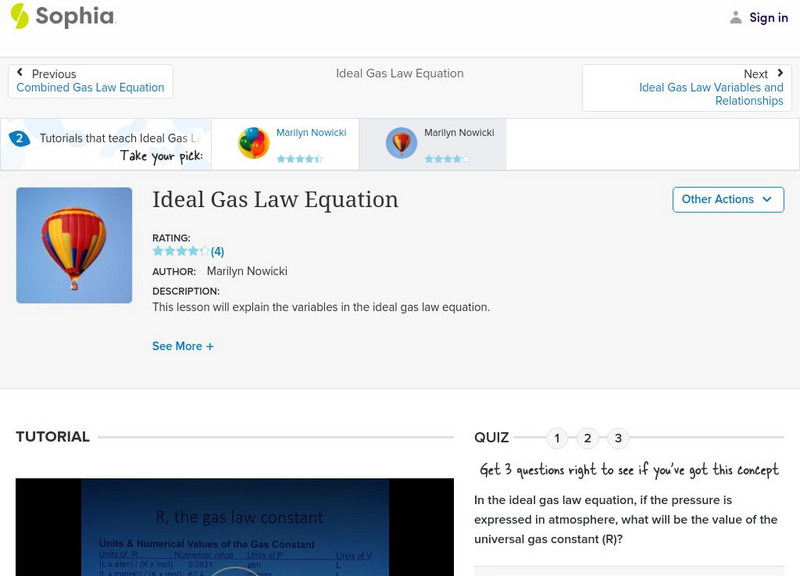Select quiz step 3
This screenshot has height=576, width=800.
[619, 437]
